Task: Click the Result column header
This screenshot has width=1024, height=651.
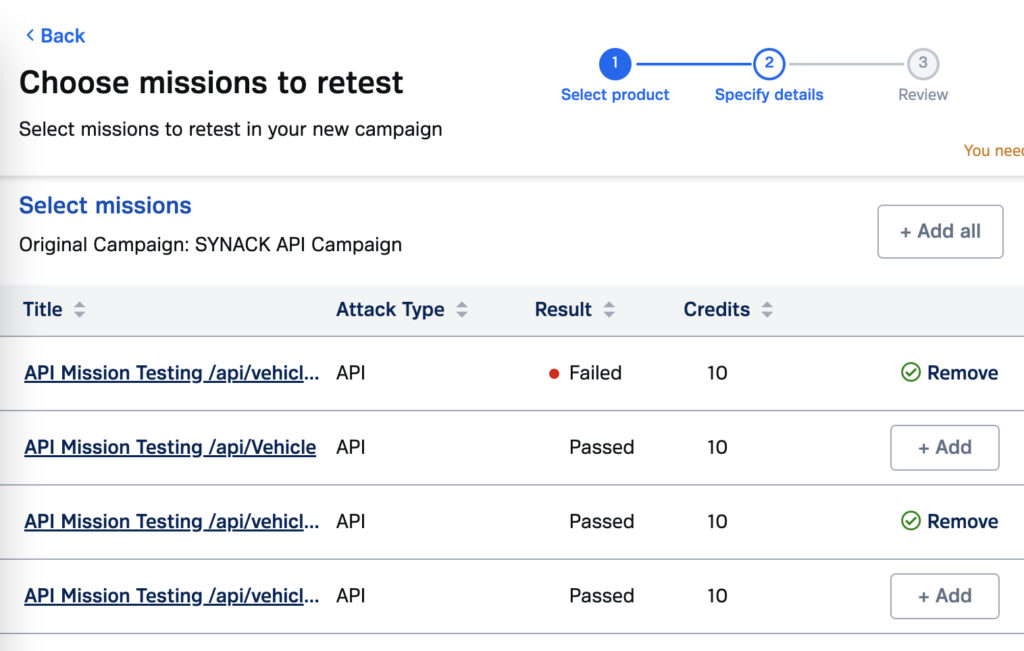Action: click(563, 310)
